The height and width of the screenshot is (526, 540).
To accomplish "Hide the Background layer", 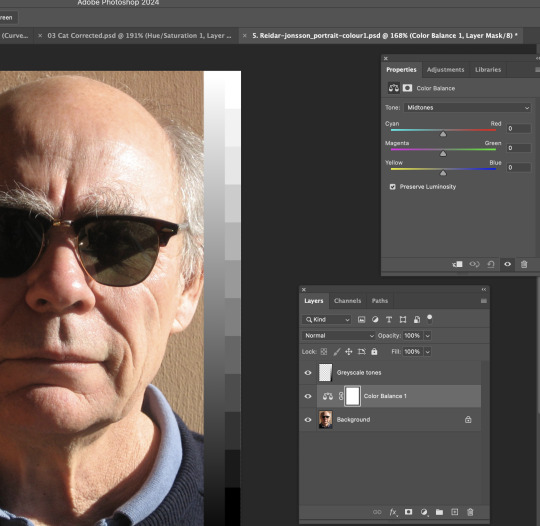I will point(308,420).
